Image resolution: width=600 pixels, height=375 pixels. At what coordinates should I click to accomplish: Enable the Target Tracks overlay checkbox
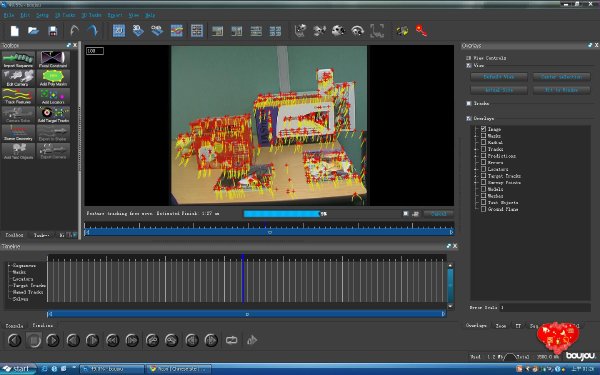(484, 176)
